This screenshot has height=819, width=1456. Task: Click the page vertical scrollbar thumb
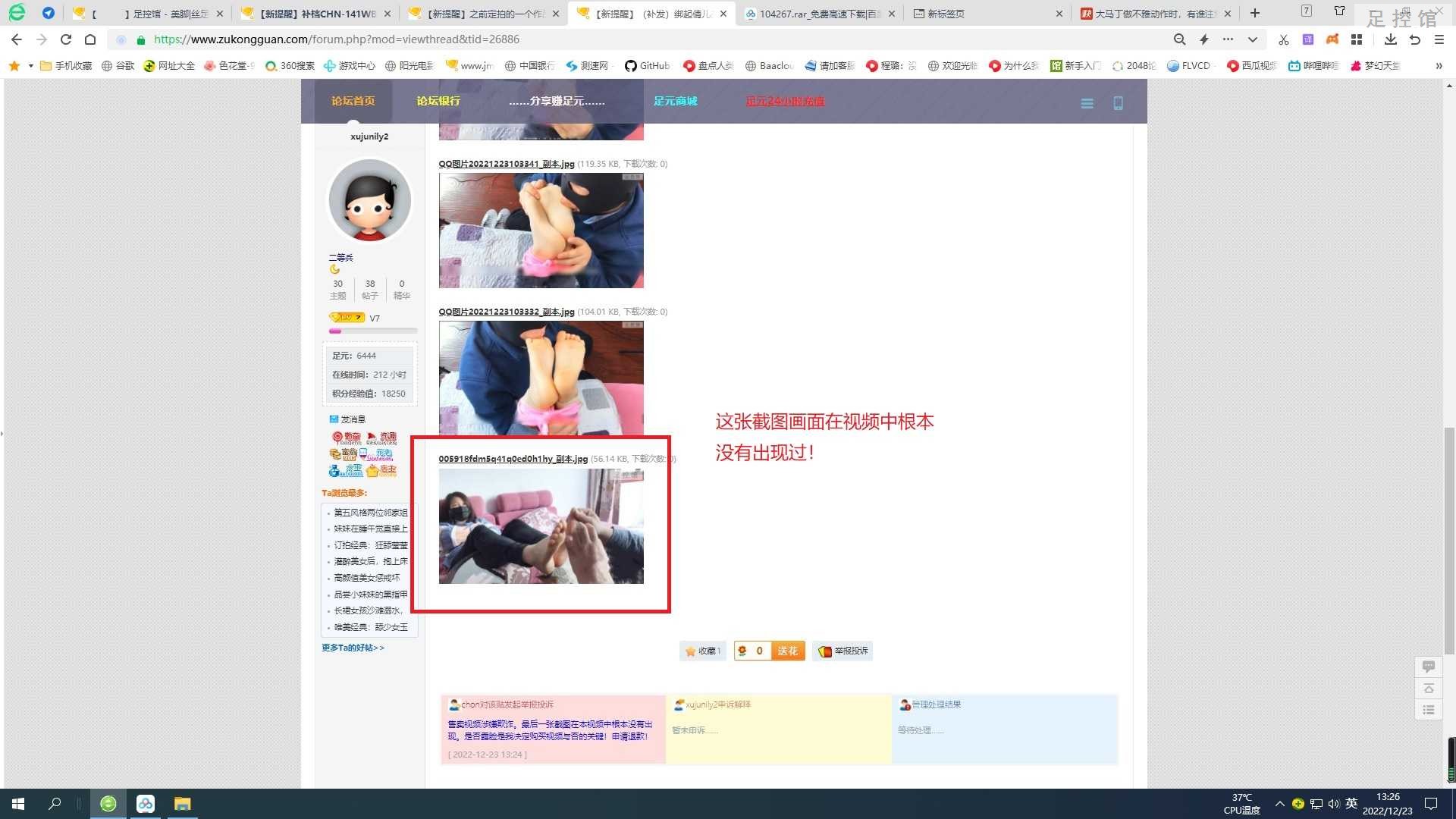[1449, 540]
